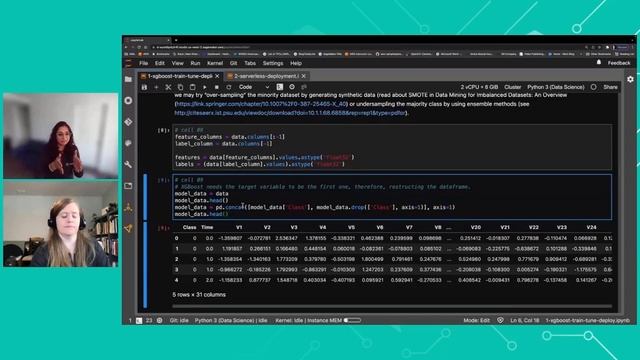Click the git icon in notebook toolbar
640x360 pixels.
pyautogui.click(x=304, y=87)
